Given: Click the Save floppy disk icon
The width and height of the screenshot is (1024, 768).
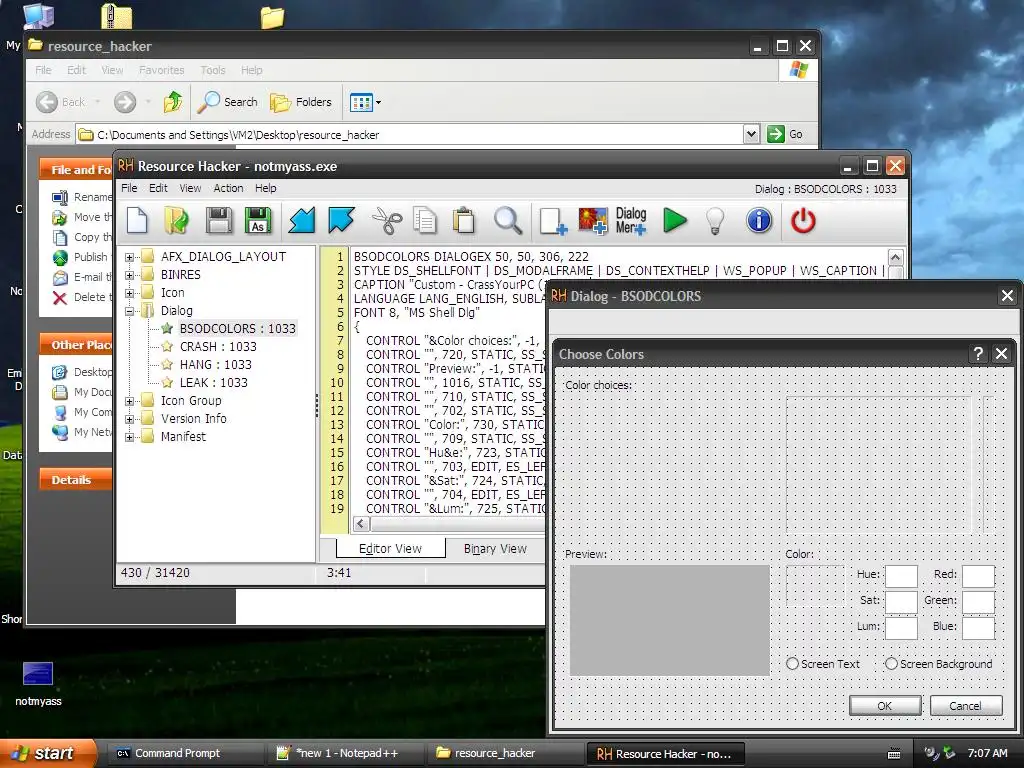Looking at the screenshot, I should [219, 221].
